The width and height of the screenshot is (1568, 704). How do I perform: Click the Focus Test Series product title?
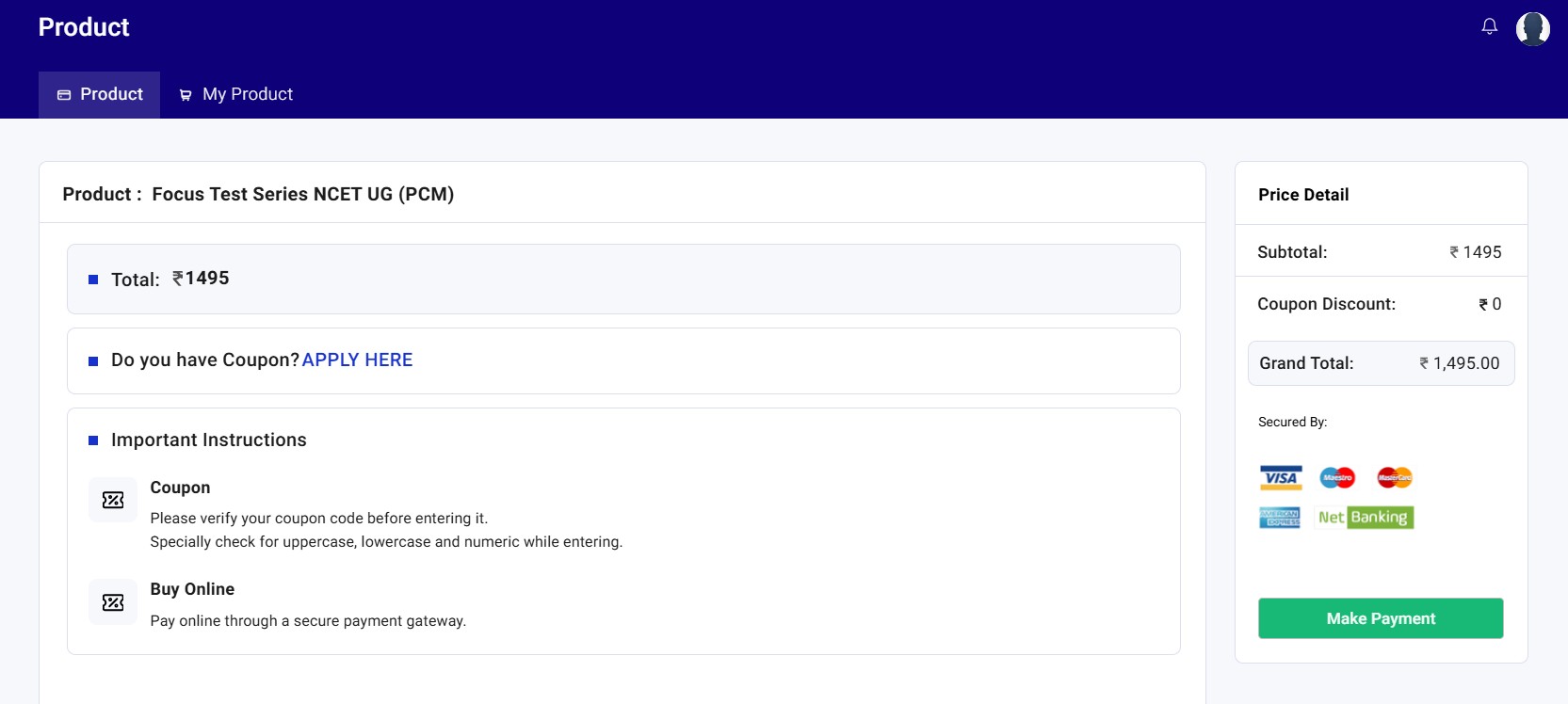coord(302,194)
